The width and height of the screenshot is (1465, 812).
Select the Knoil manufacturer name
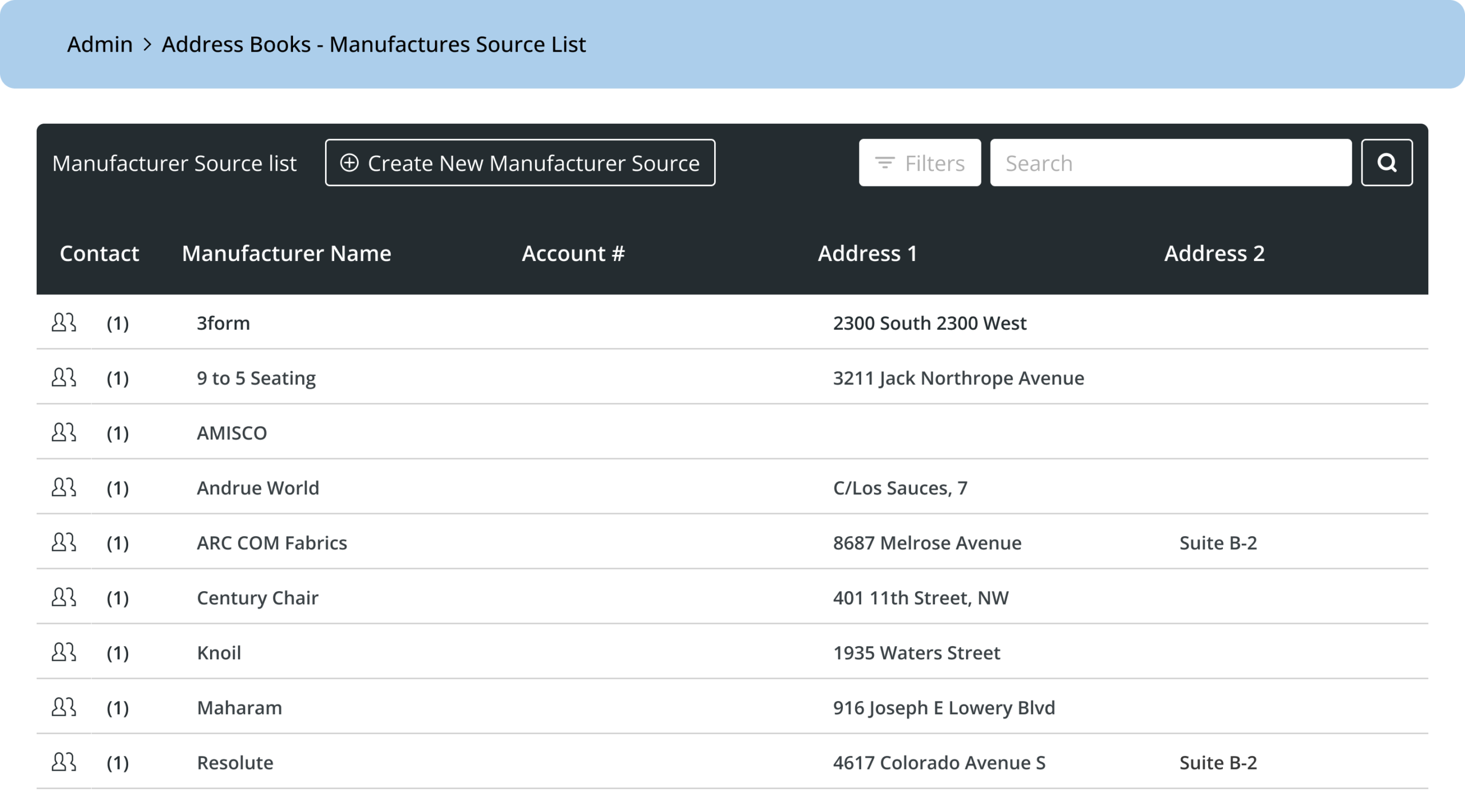(219, 653)
